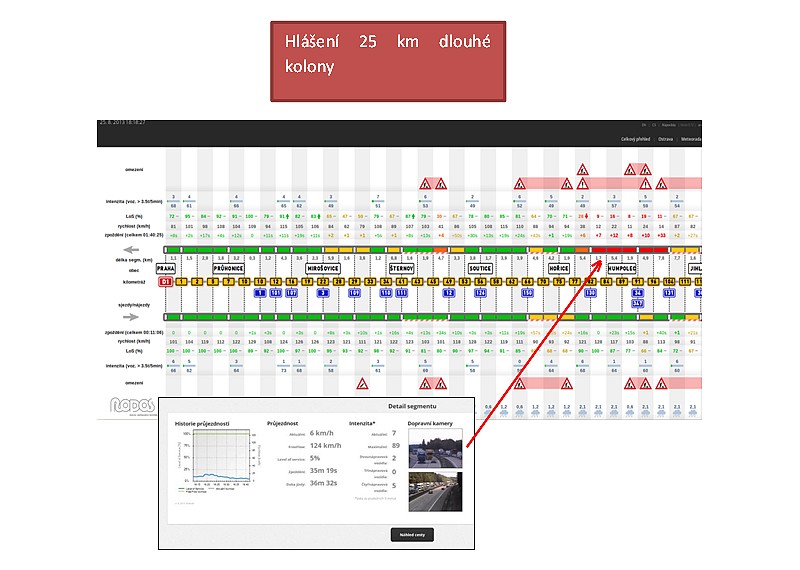Image resolution: width=800 pixels, height=570 pixels.
Task: Click the right-pointing direction arrow
Action: 131,317
